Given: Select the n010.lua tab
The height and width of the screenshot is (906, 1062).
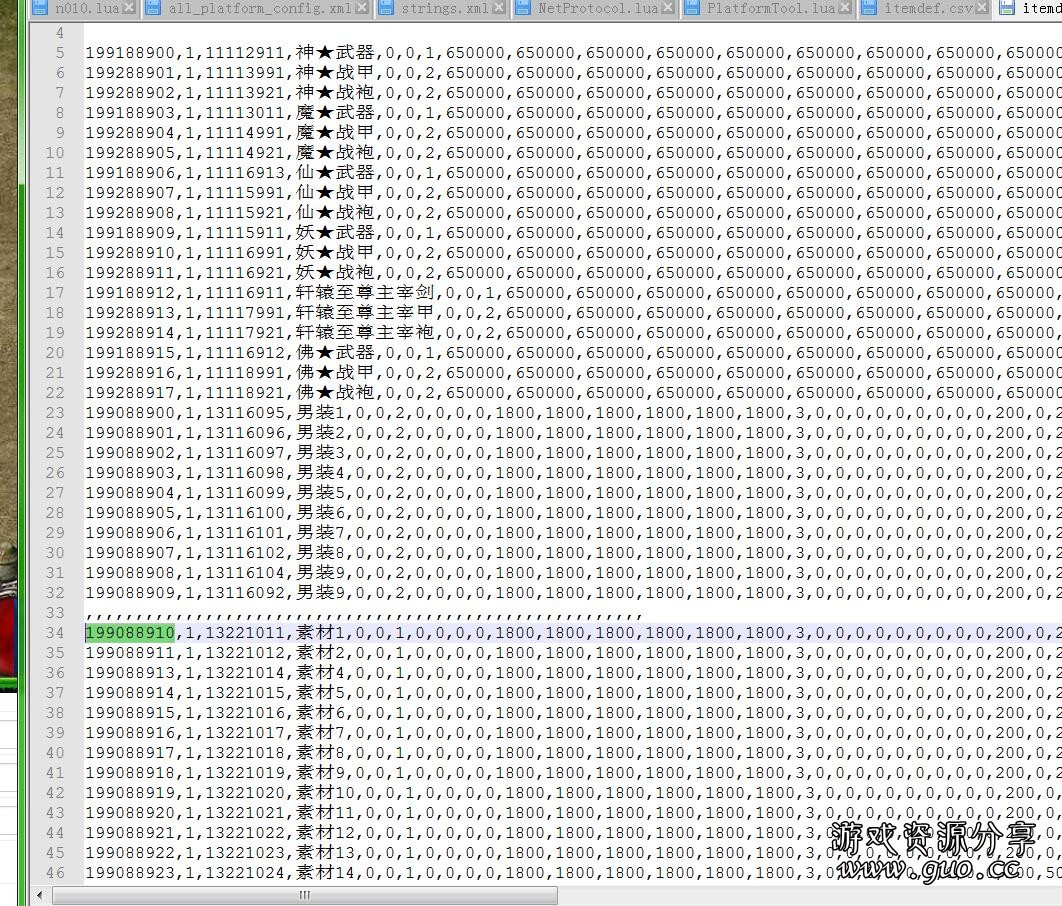Looking at the screenshot, I should (x=86, y=9).
